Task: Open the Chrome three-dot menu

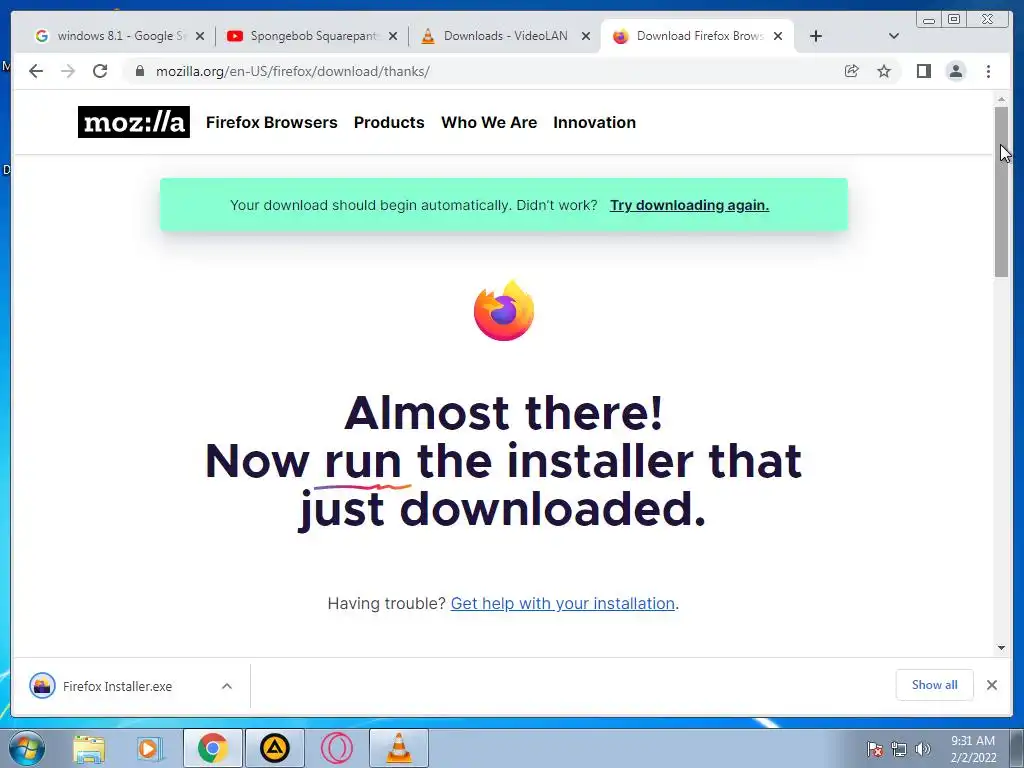Action: [x=988, y=71]
